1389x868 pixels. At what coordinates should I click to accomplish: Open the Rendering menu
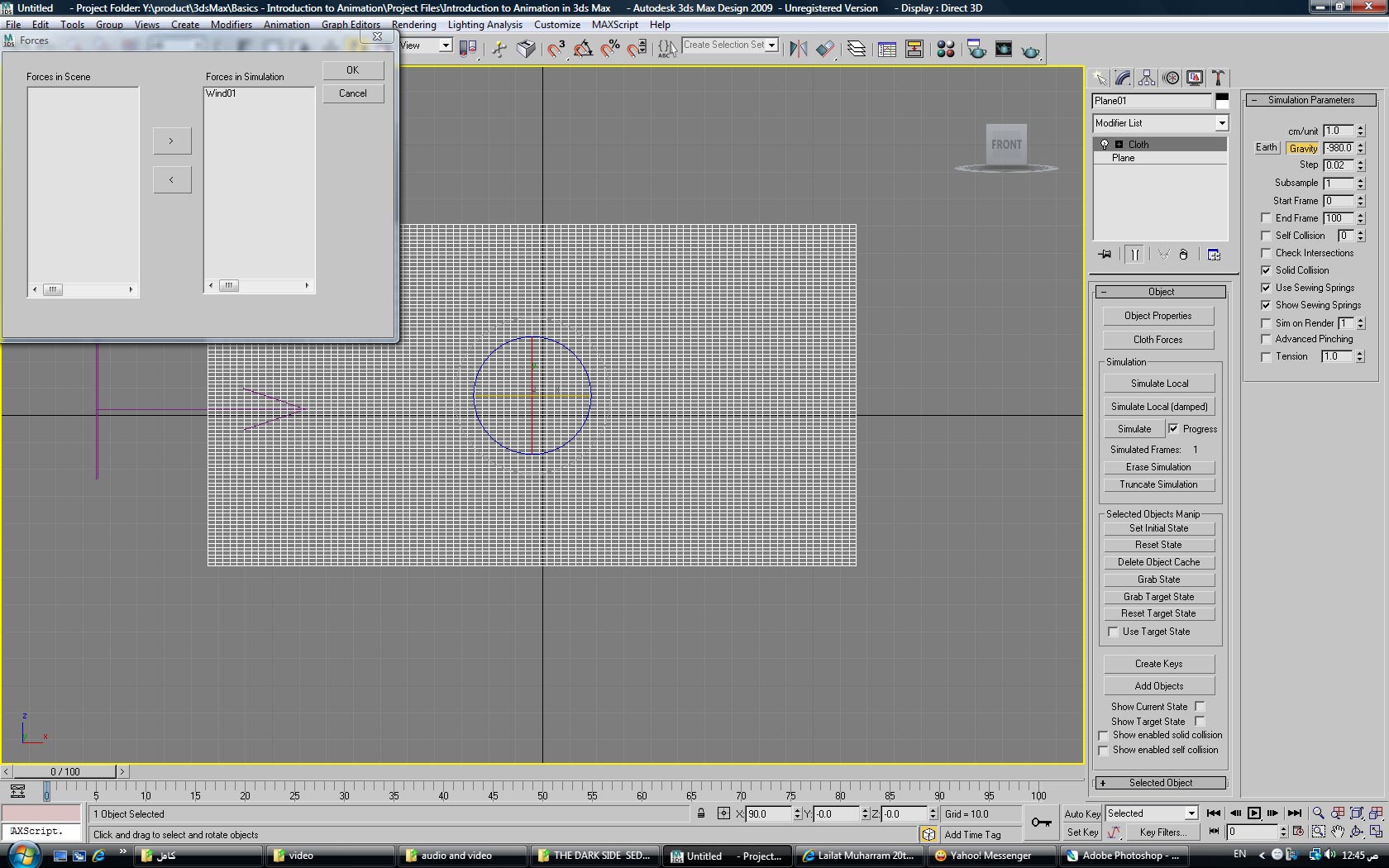(414, 25)
